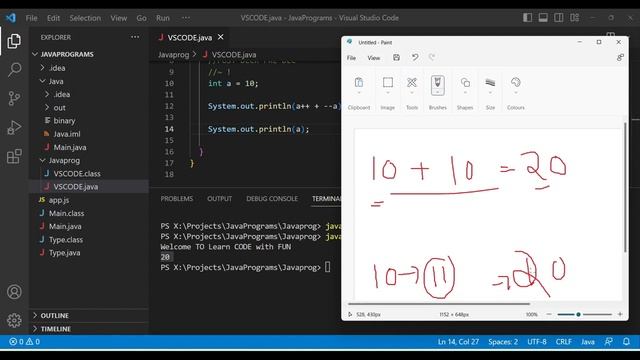Open the Selection menu
Screen dimensions: 640x360
pos(85,18)
